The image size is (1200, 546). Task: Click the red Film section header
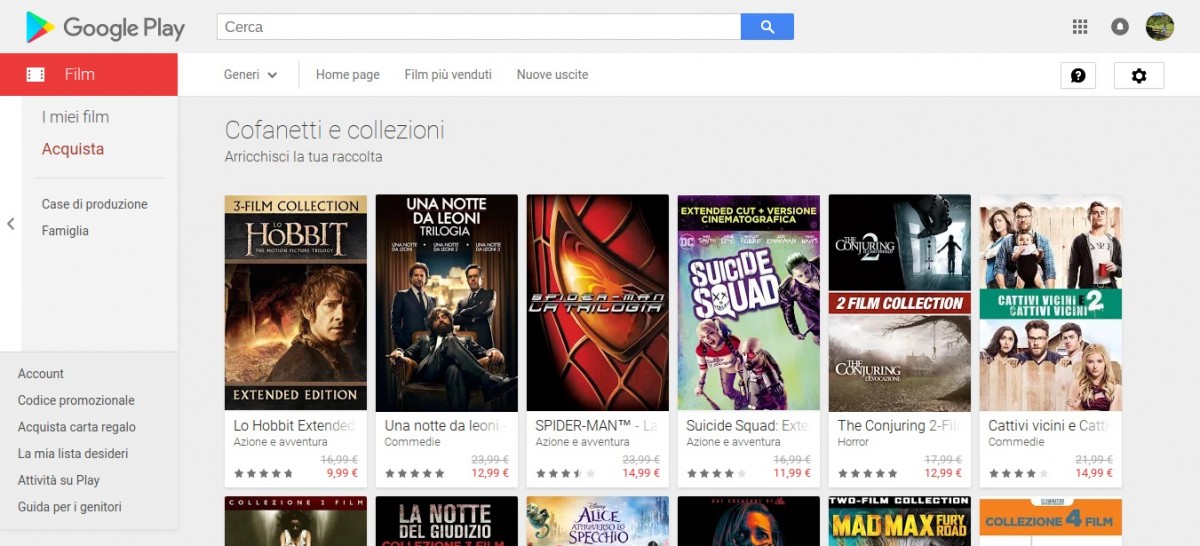click(x=89, y=74)
